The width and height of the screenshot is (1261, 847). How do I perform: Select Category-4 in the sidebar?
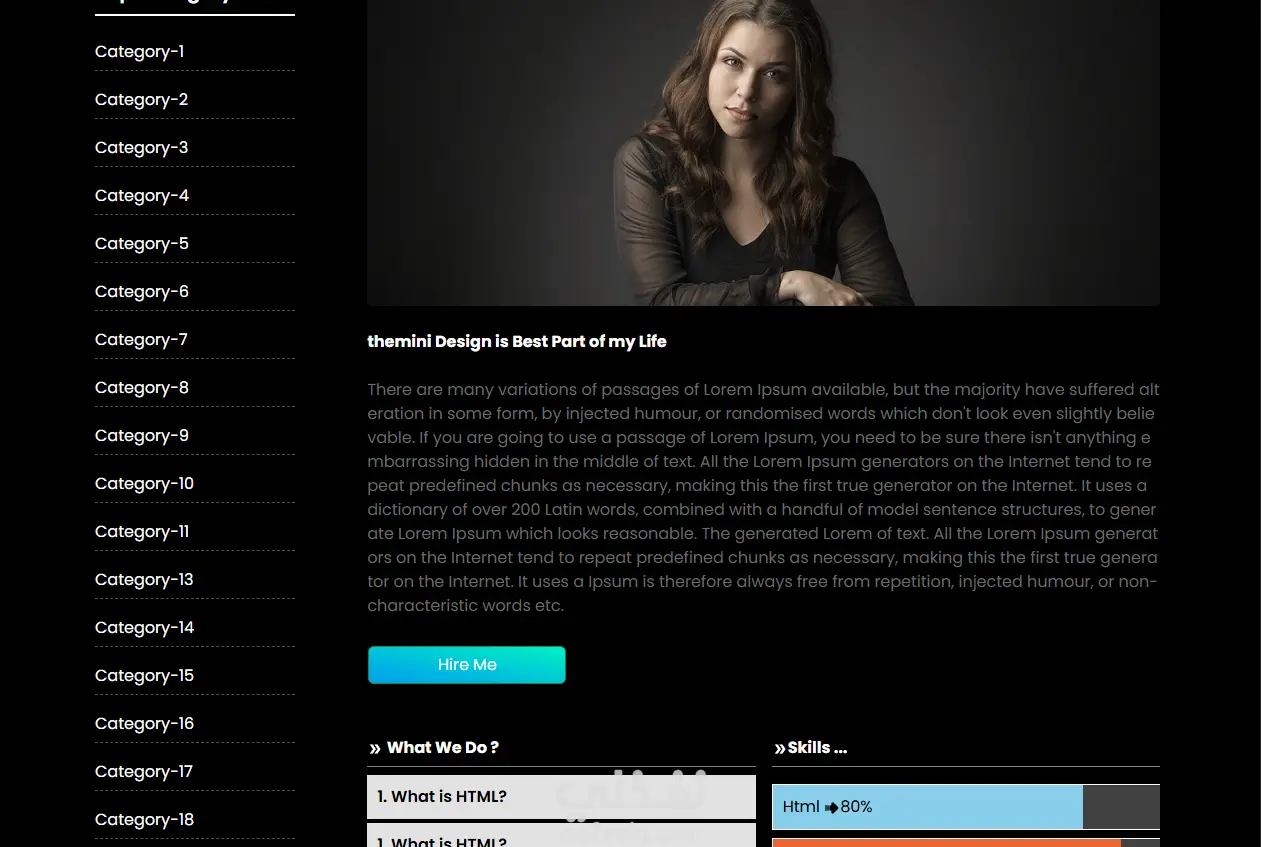click(142, 196)
